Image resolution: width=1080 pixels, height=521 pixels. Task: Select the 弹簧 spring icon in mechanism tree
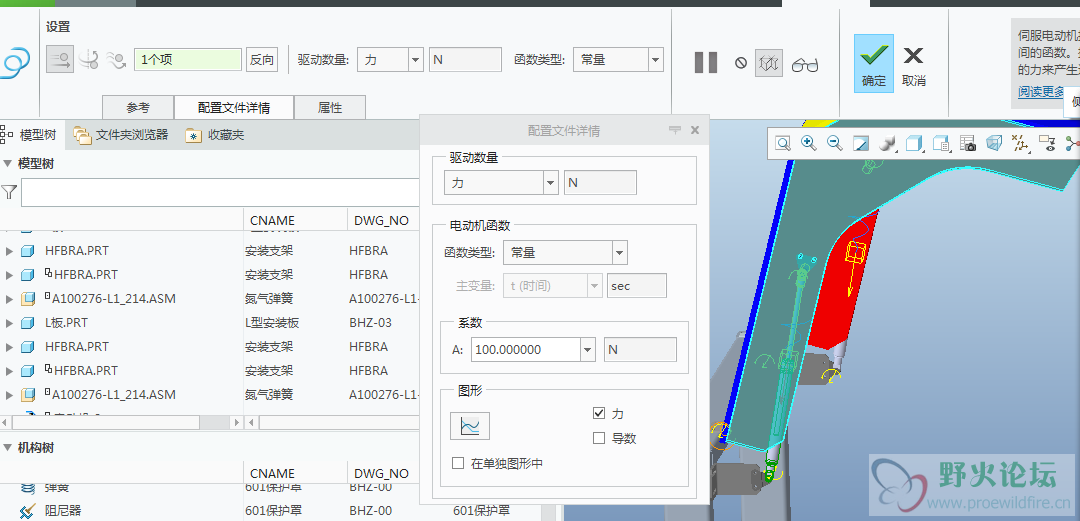[x=28, y=487]
